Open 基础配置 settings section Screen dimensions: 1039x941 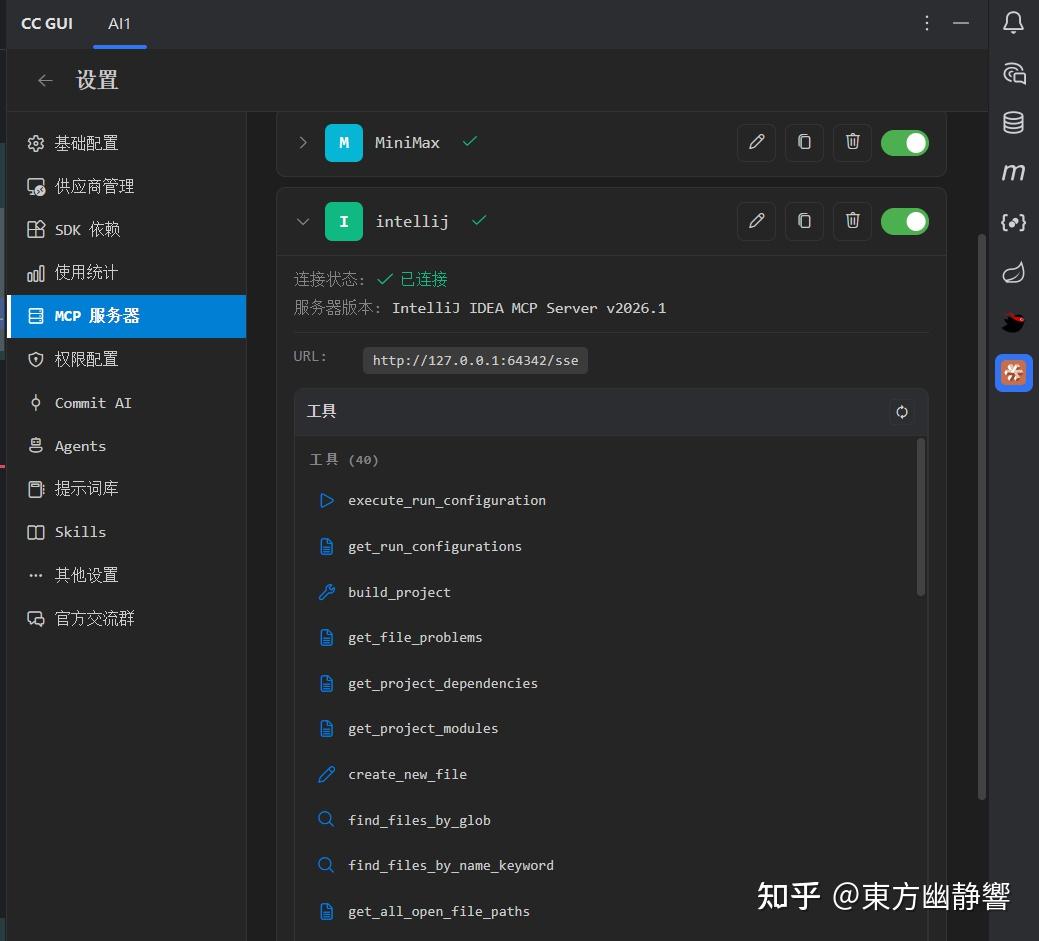[x=127, y=143]
